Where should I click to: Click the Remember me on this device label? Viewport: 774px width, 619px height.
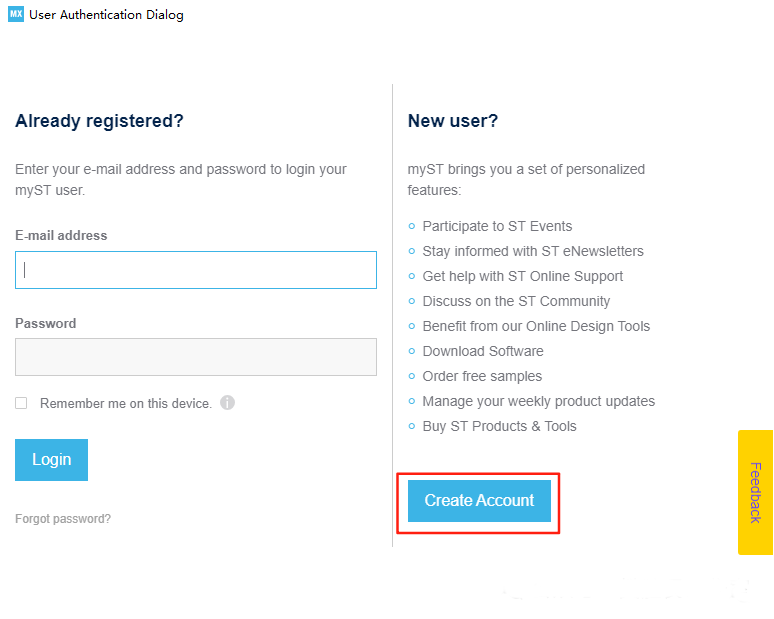[126, 404]
